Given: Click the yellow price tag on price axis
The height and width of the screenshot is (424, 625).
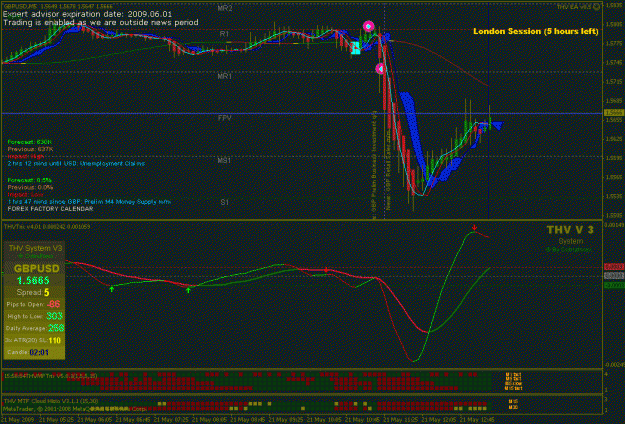Looking at the screenshot, I should pos(614,113).
